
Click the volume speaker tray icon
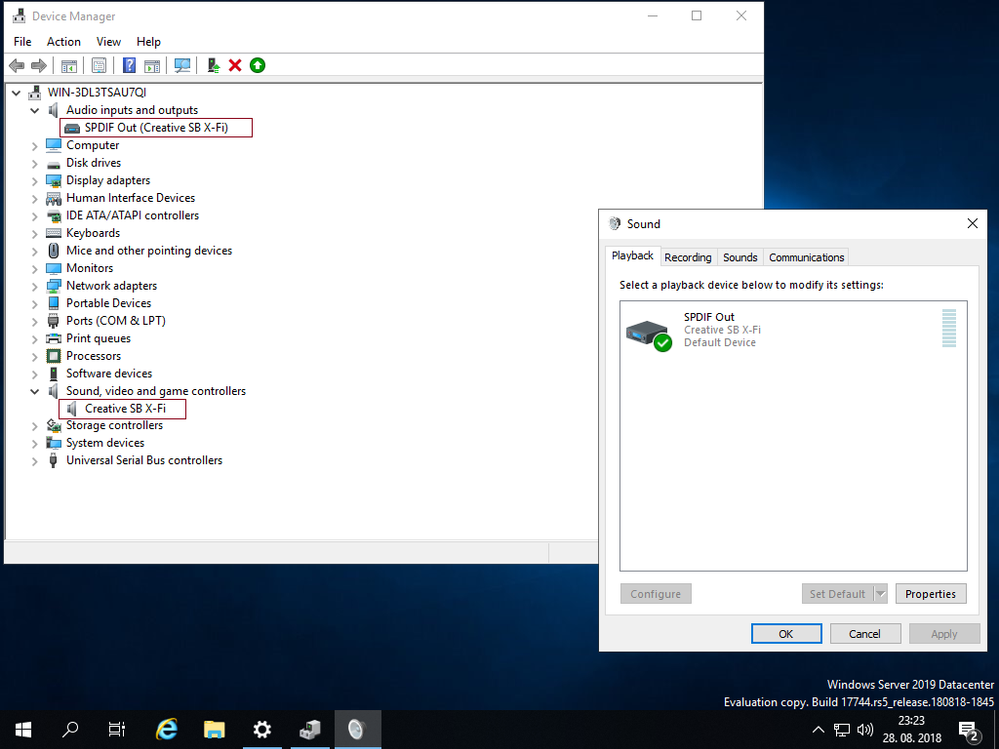tap(865, 730)
